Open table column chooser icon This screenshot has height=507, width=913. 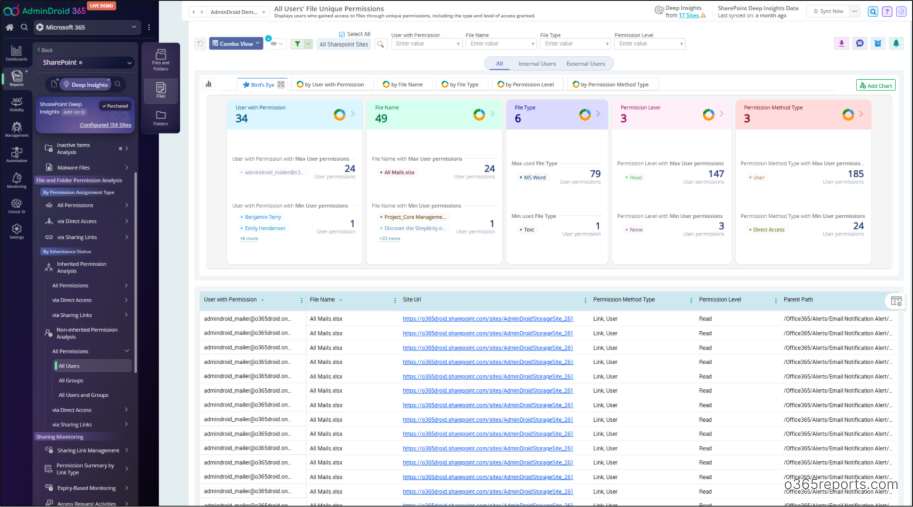tap(896, 301)
